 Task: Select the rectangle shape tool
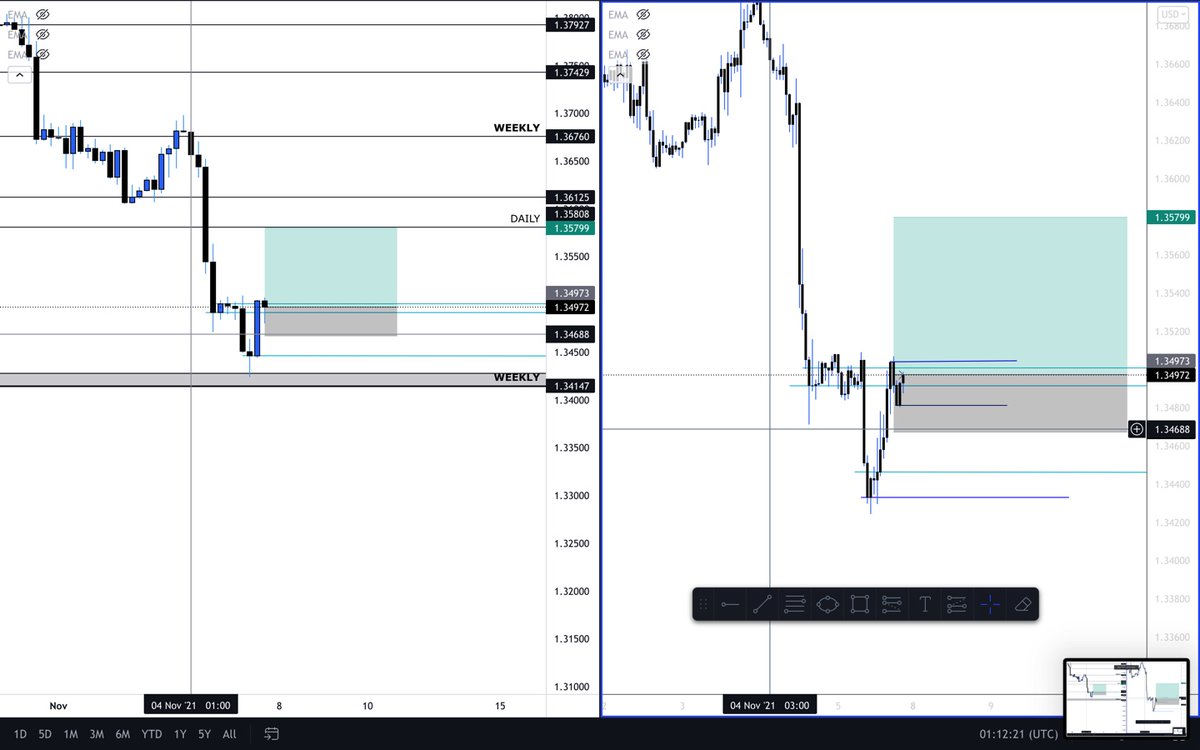pos(859,604)
